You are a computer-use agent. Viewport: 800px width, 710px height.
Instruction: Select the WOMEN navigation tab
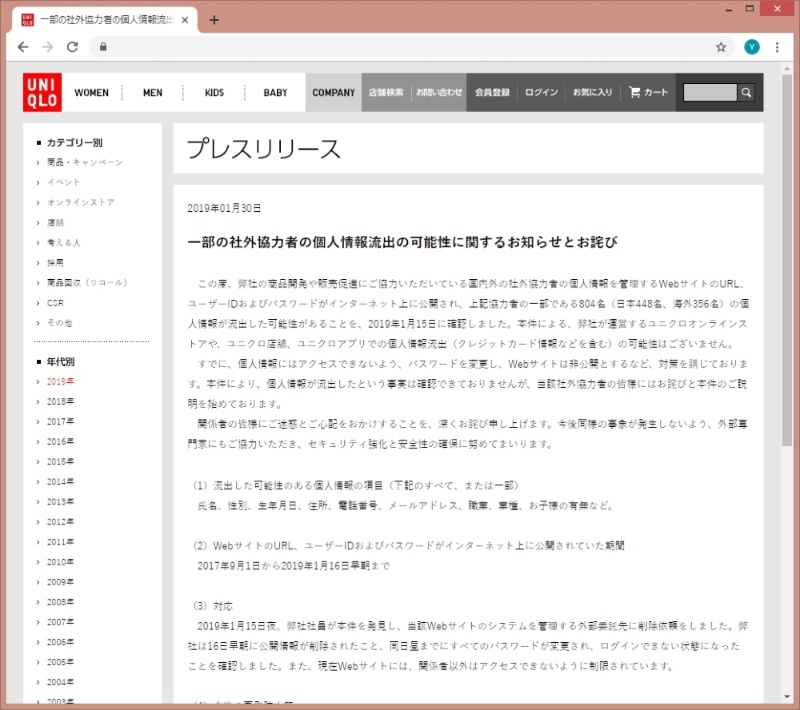pyautogui.click(x=91, y=93)
